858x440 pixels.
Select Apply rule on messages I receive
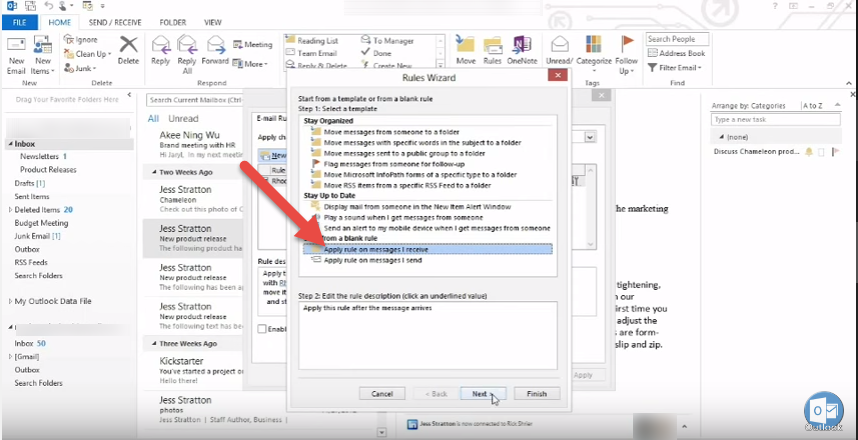click(x=427, y=249)
